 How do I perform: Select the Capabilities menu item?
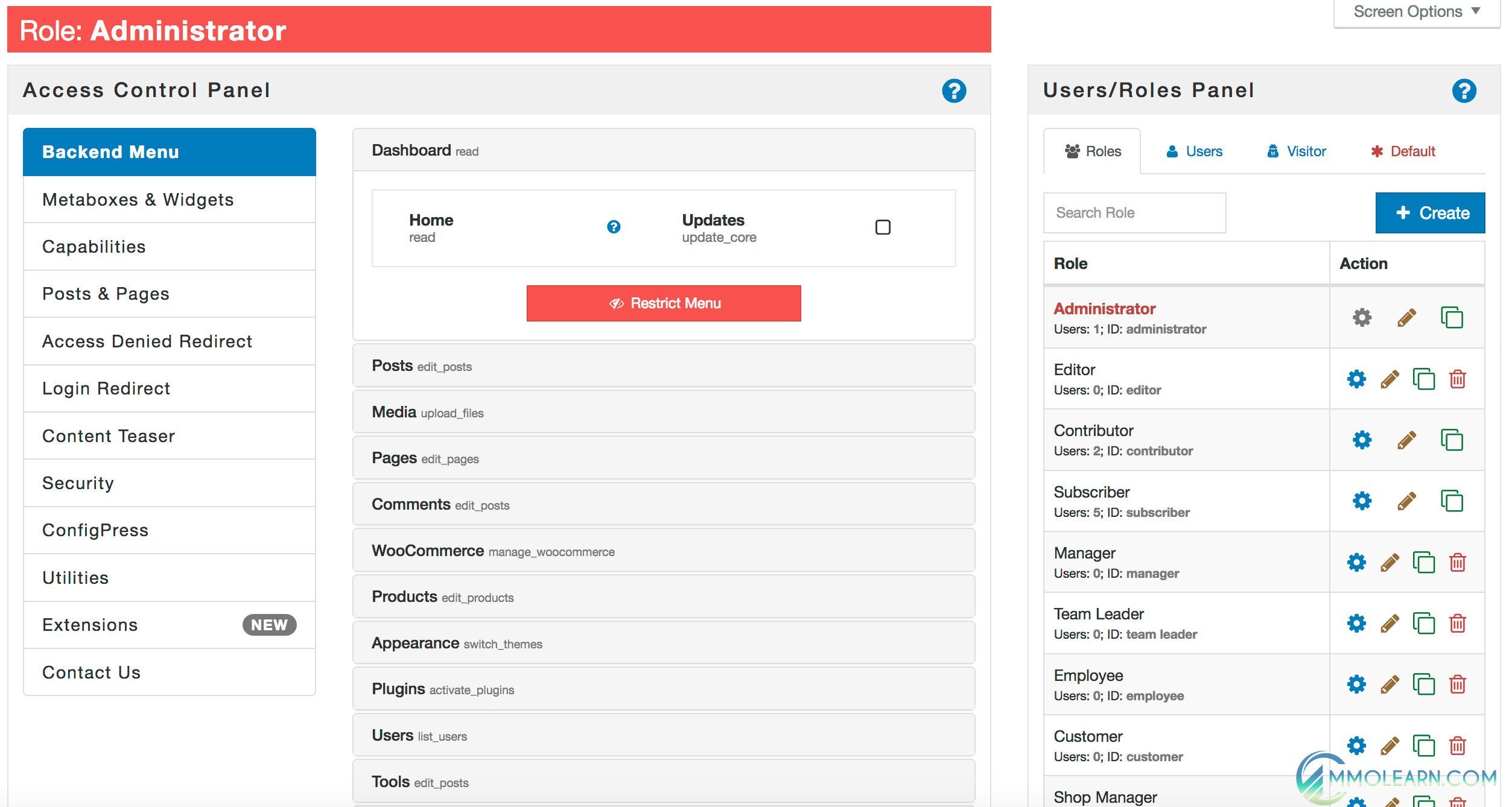(94, 246)
